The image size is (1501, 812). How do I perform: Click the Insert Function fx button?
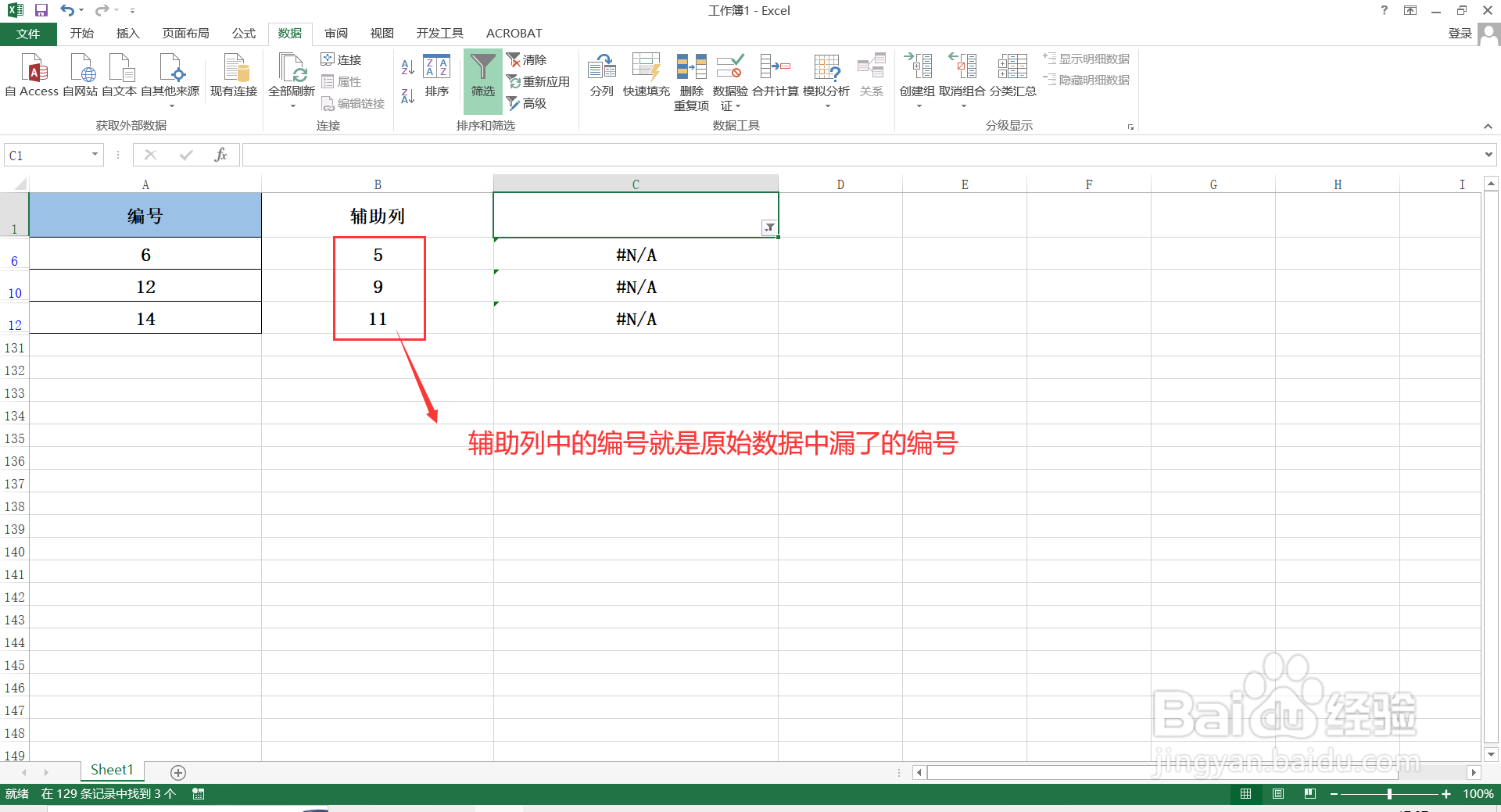click(220, 155)
